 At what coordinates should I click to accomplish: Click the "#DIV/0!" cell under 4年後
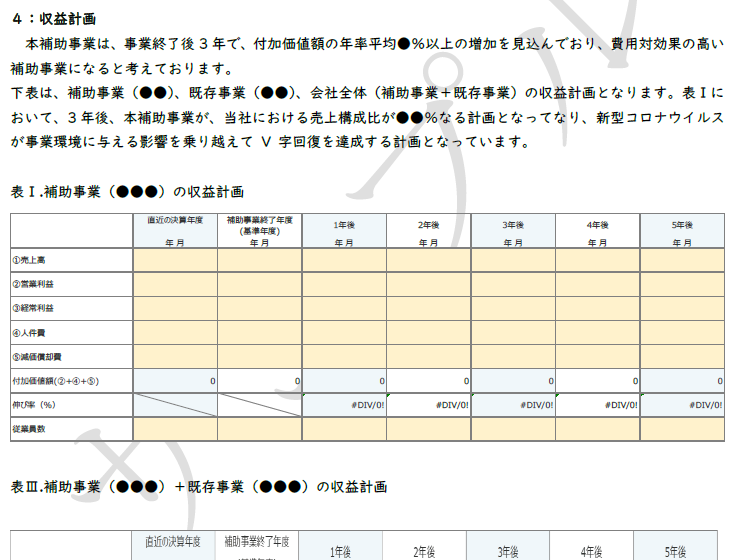[x=598, y=405]
